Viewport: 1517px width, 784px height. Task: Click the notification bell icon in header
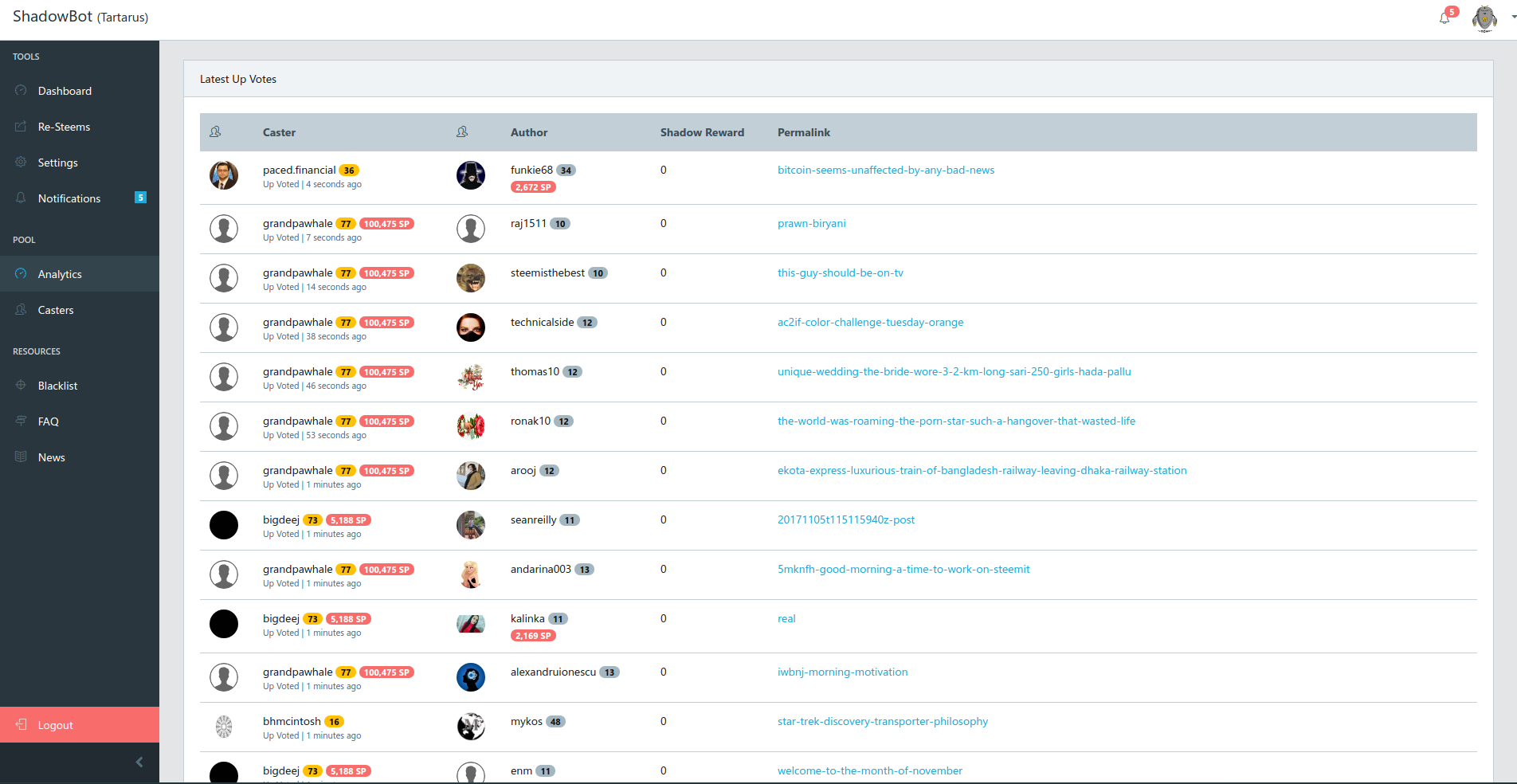click(1444, 18)
